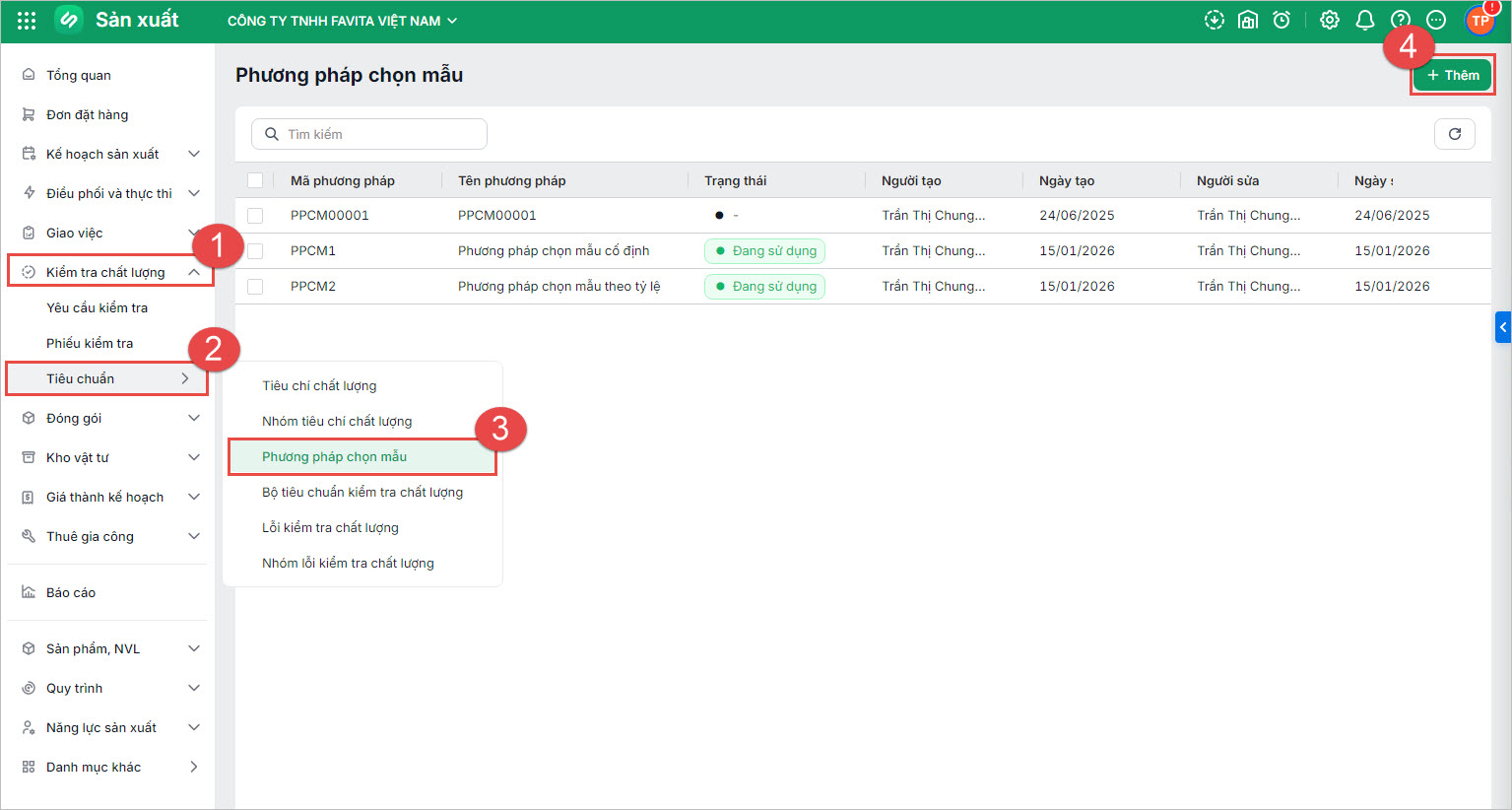Select Nhóm lỗi kiểm tra chất lượng

coord(348,563)
